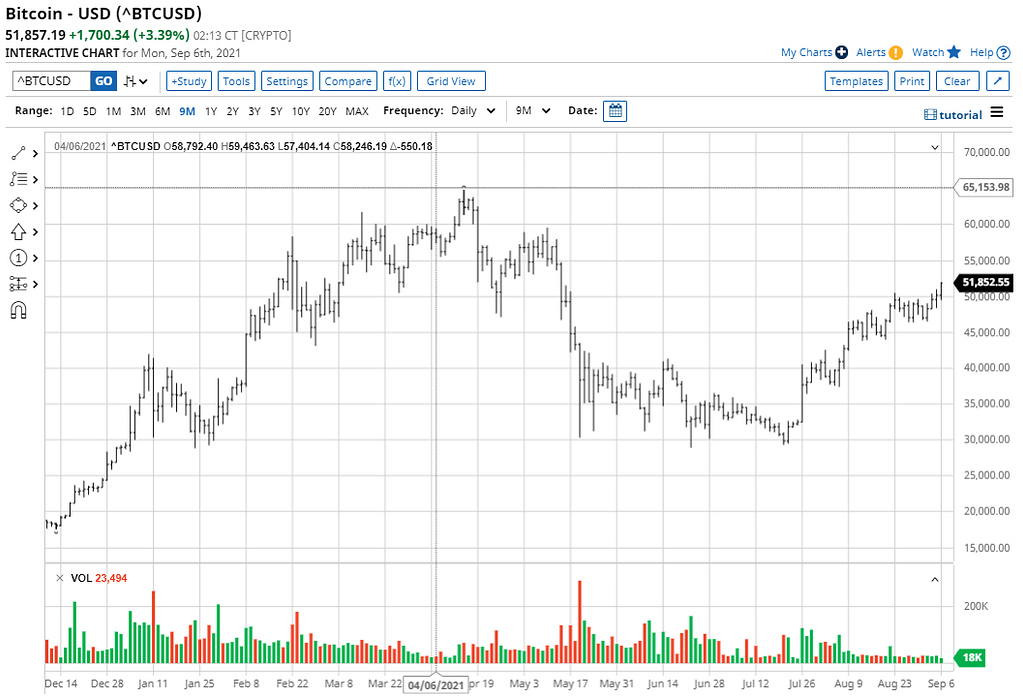The width and height of the screenshot is (1023, 698).
Task: Open the chart hamburger menu
Action: (997, 112)
